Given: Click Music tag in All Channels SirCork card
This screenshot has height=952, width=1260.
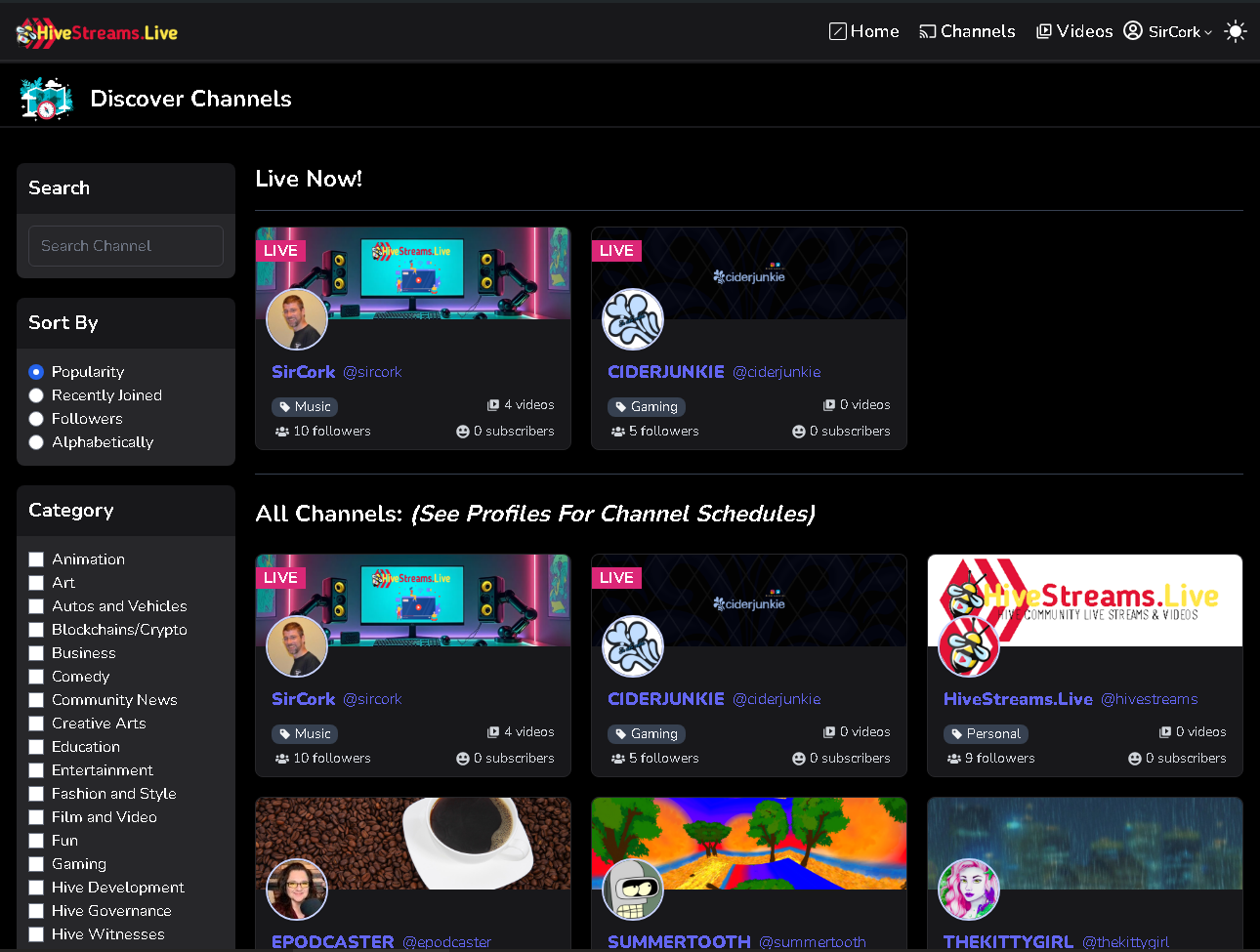Looking at the screenshot, I should [x=305, y=733].
